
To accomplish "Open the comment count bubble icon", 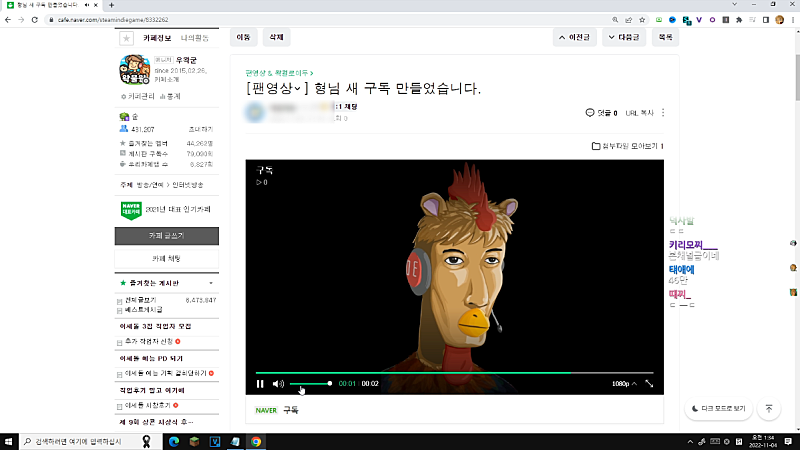I will pos(590,113).
